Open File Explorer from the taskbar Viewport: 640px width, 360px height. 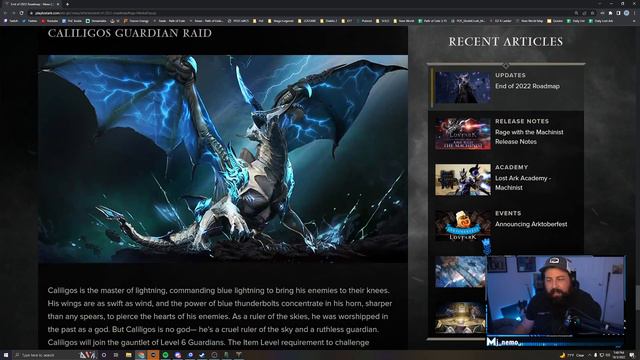point(128,355)
